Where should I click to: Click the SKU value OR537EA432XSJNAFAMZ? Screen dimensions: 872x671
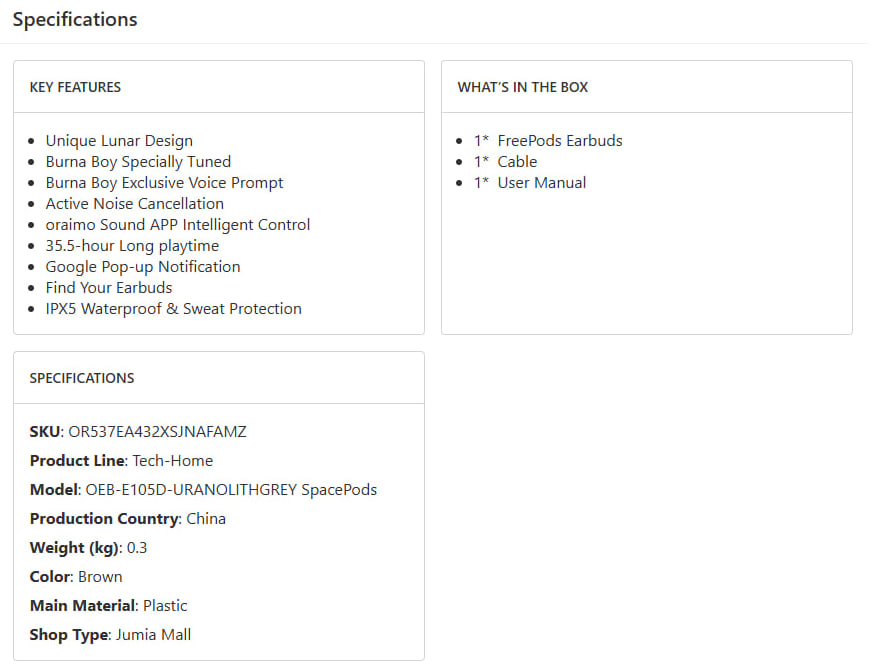click(x=157, y=432)
